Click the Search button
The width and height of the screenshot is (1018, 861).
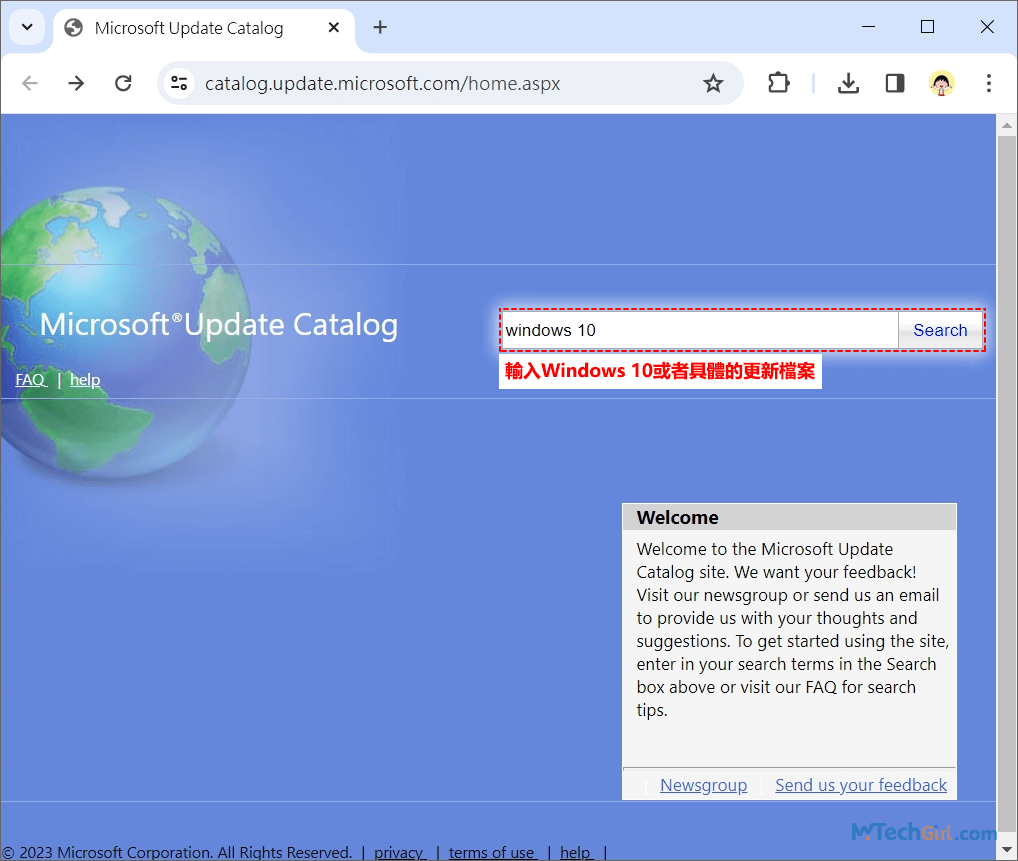[x=940, y=330]
